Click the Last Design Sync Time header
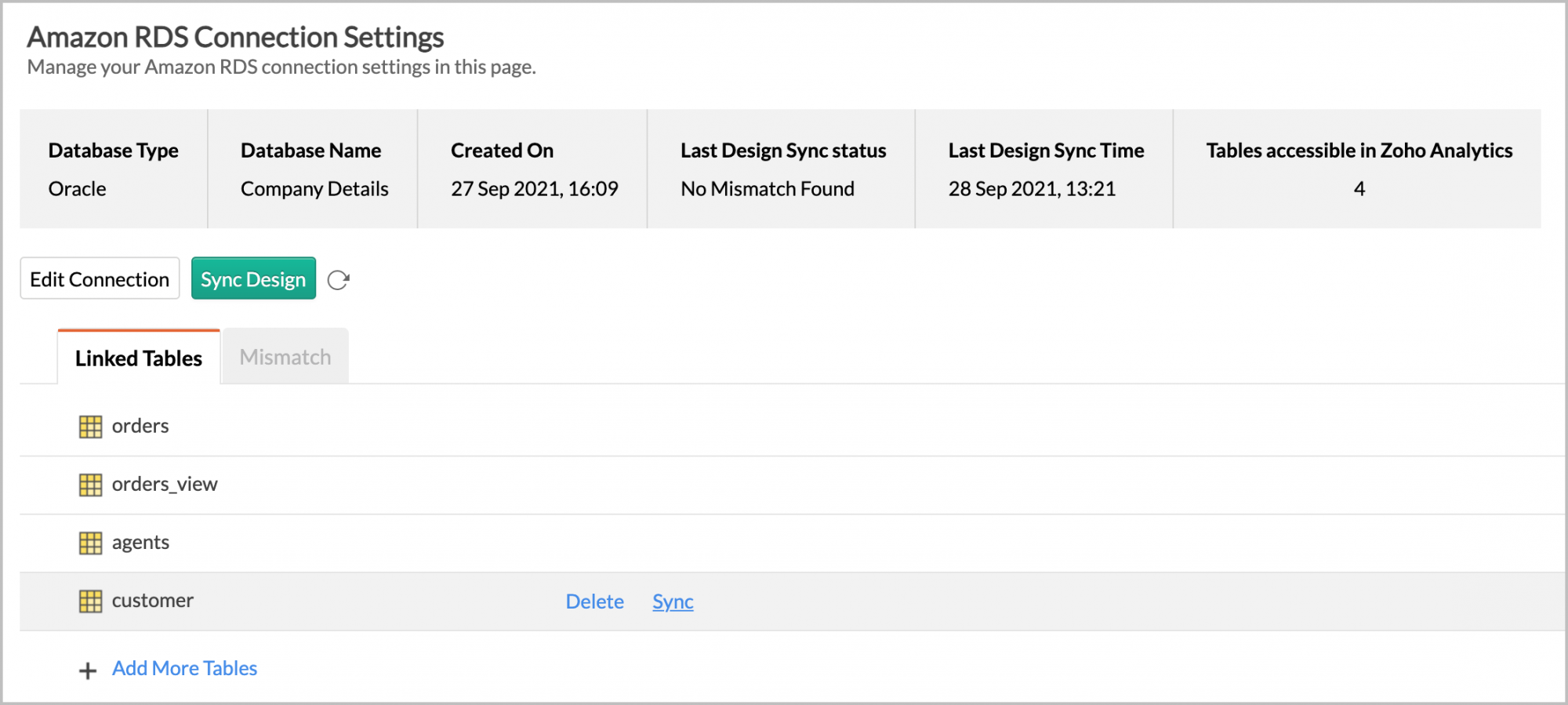Image resolution: width=1568 pixels, height=705 pixels. click(1047, 151)
